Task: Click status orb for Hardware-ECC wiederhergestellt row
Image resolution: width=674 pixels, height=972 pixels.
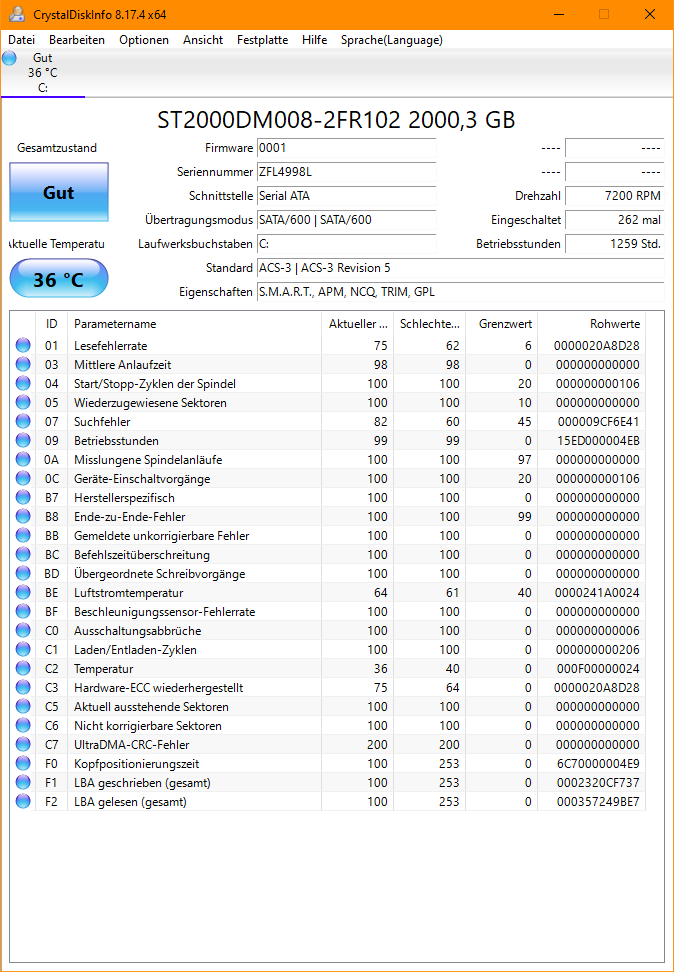Action: tap(23, 688)
